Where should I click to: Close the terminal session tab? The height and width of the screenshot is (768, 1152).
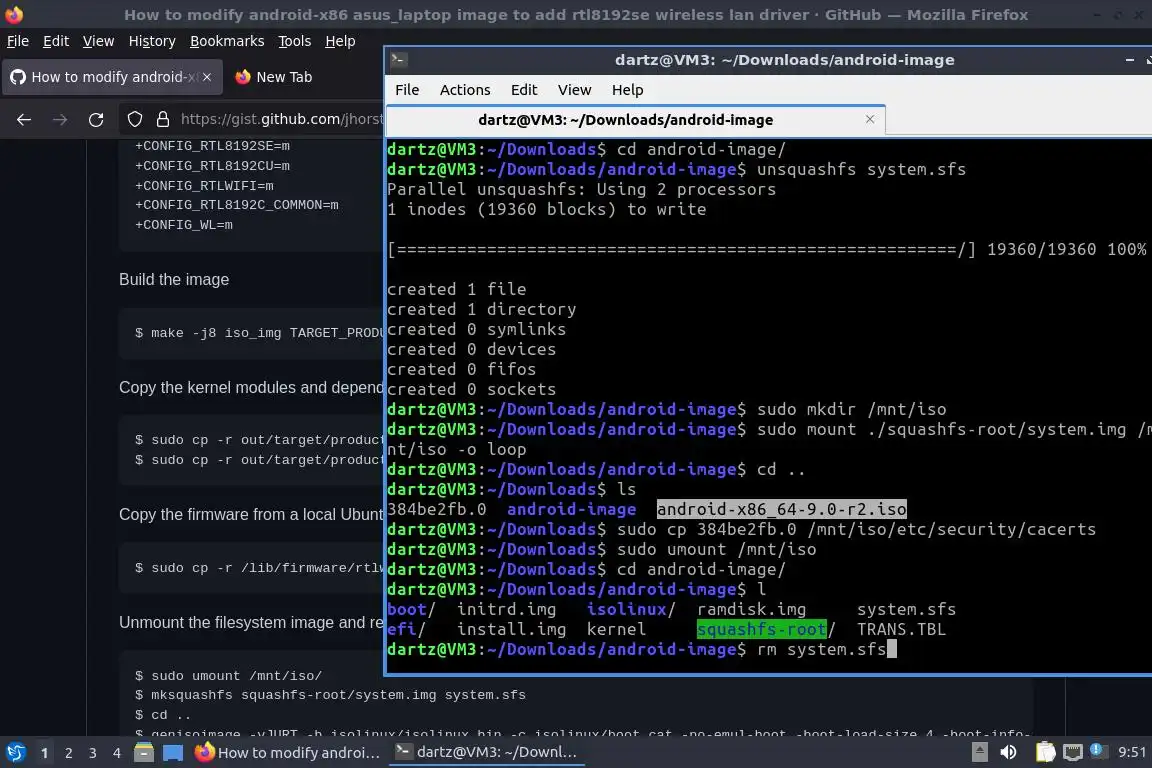pyautogui.click(x=870, y=119)
